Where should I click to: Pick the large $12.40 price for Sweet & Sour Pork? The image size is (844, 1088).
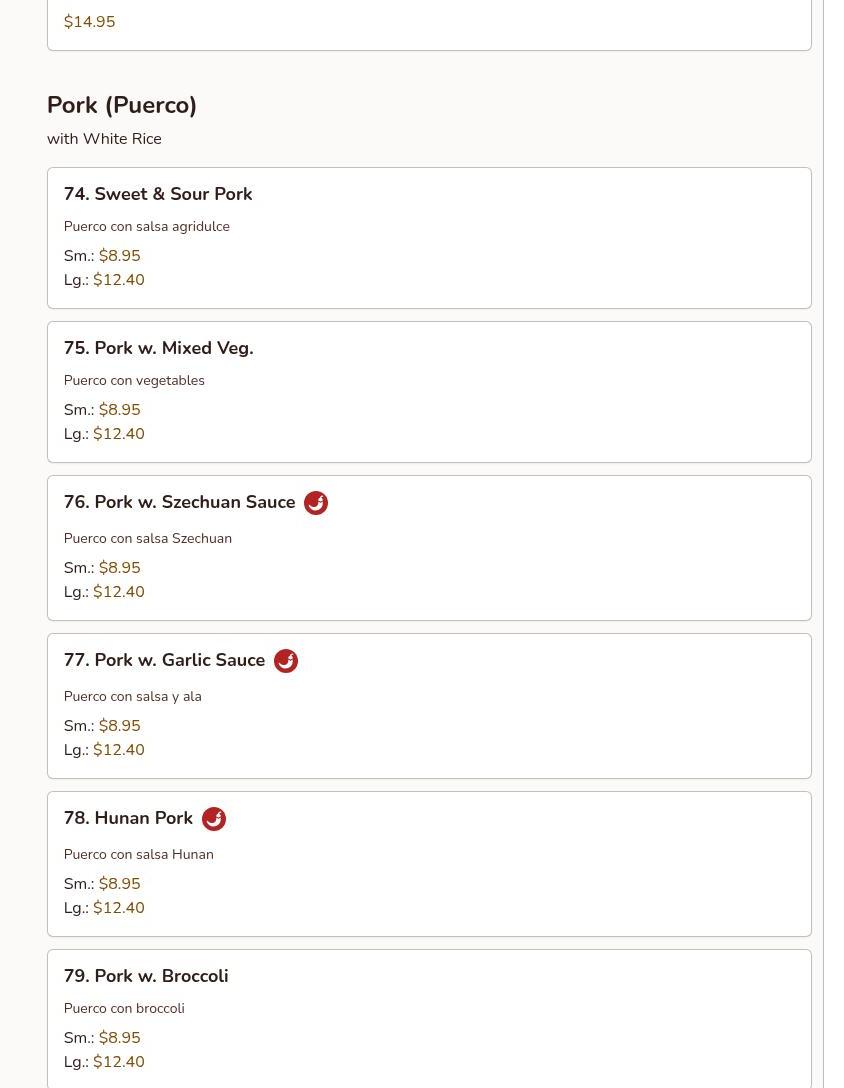[118, 280]
